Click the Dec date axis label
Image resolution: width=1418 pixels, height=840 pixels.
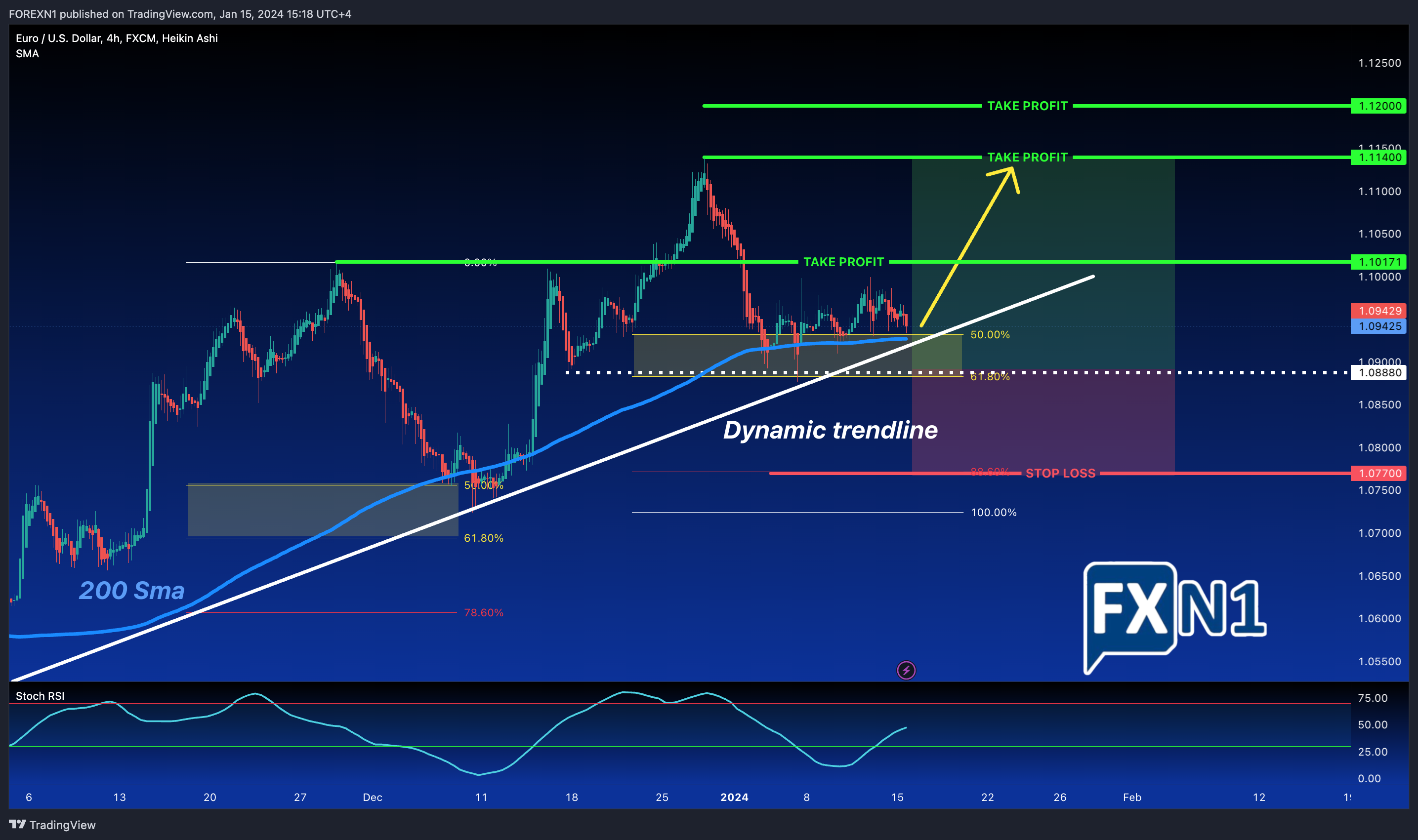[x=373, y=797]
